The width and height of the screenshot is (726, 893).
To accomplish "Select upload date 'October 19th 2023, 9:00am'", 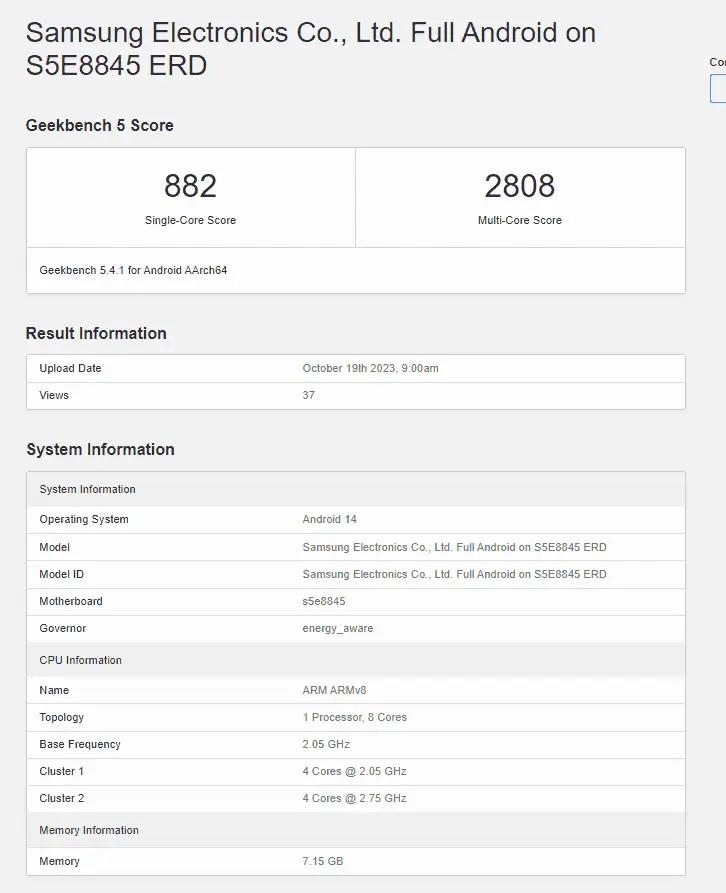I will [x=370, y=368].
